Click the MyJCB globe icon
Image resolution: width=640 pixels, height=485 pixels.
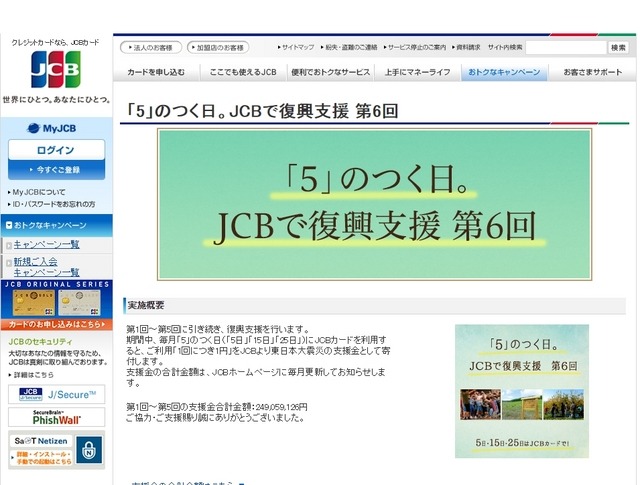[33, 128]
